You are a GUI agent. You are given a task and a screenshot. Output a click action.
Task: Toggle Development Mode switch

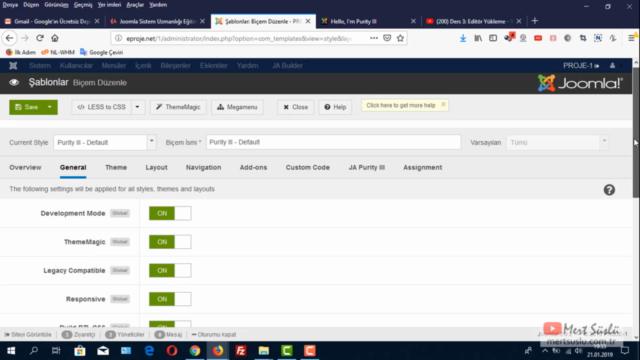click(x=170, y=213)
